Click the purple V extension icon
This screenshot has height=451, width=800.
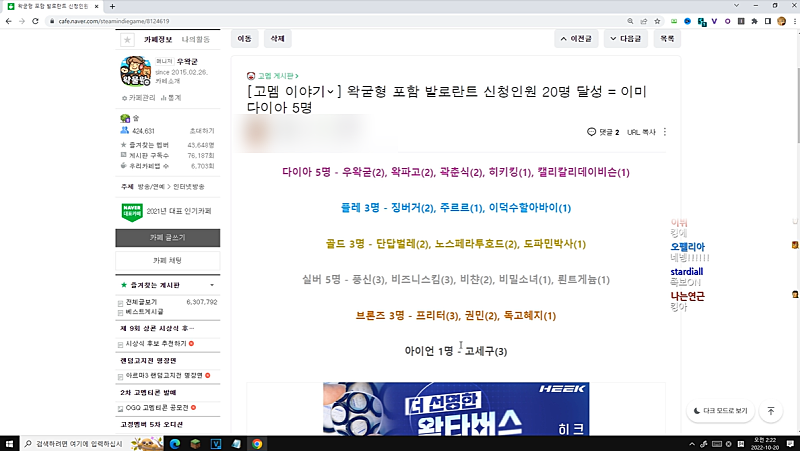[714, 21]
